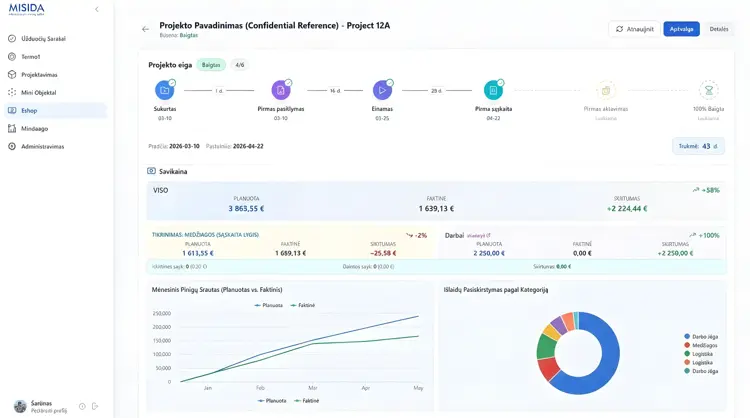
Task: Click the Sukurtas stage folder icon
Action: click(165, 90)
